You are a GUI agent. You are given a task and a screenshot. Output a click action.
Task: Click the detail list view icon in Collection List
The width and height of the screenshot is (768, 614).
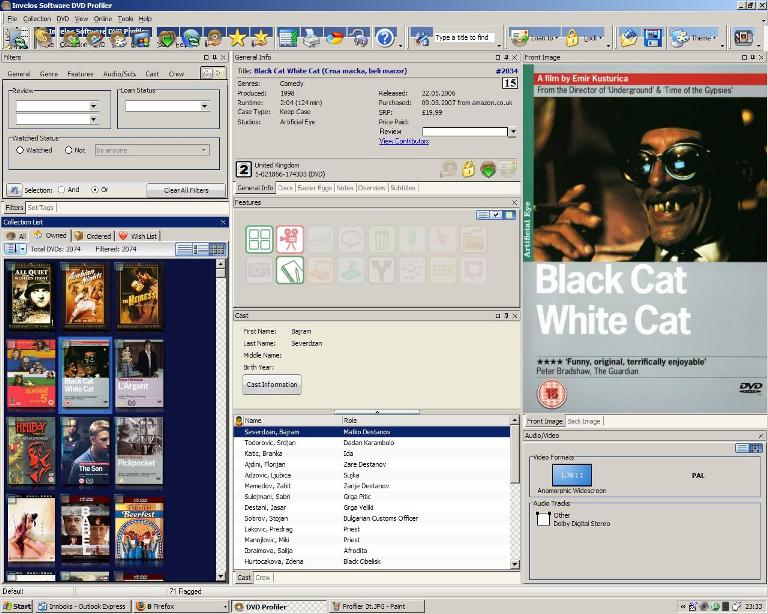click(x=201, y=249)
